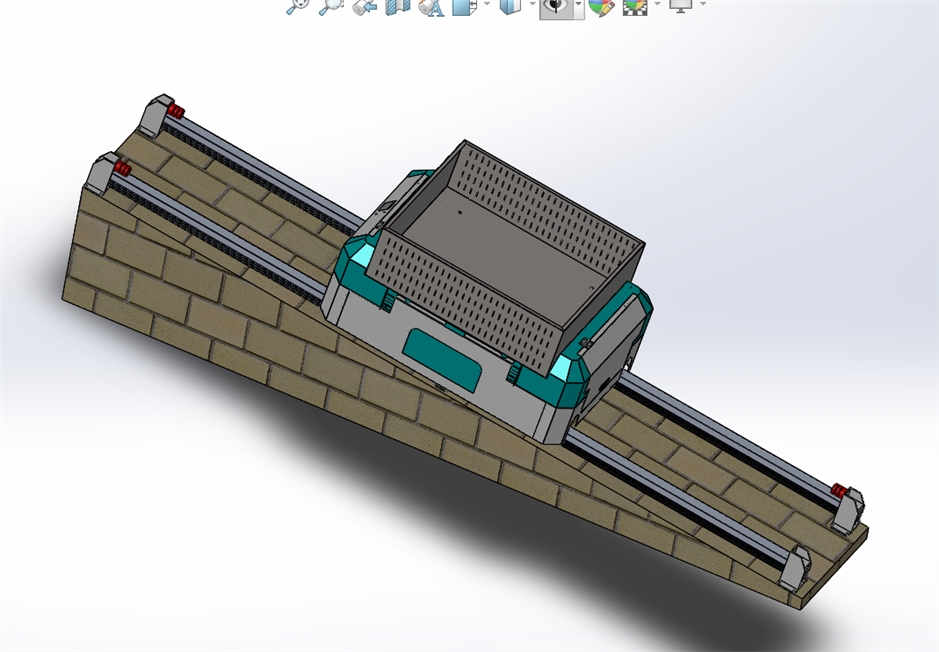
Task: Select the Zoom to Area tool
Action: (x=330, y=6)
